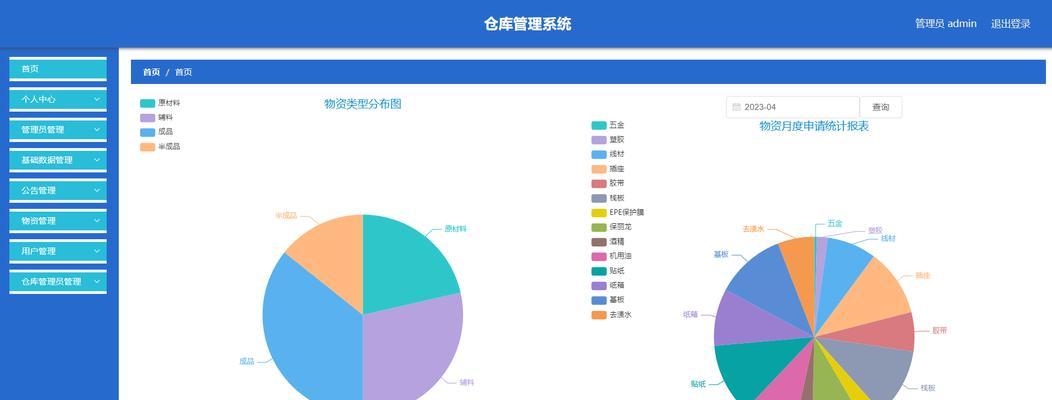Click the first 首页 breadcrumb link
The width and height of the screenshot is (1052, 400).
(x=152, y=72)
